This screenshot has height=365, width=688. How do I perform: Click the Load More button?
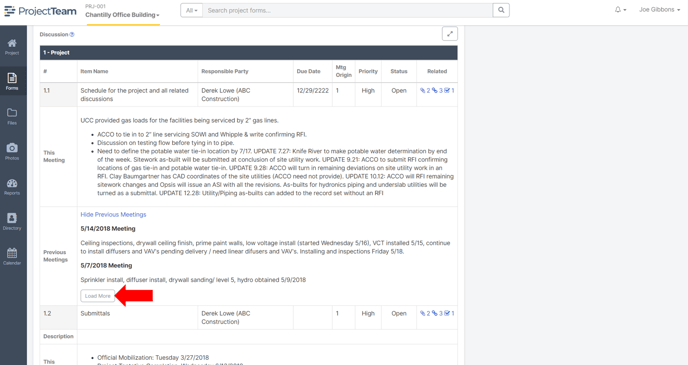pos(97,296)
